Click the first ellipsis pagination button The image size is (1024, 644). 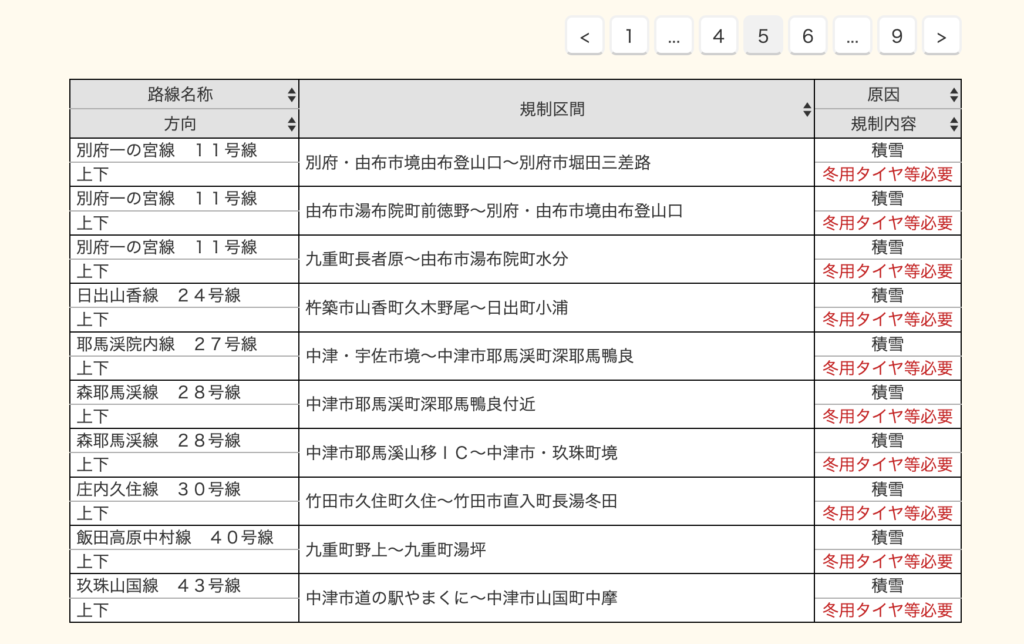click(674, 37)
